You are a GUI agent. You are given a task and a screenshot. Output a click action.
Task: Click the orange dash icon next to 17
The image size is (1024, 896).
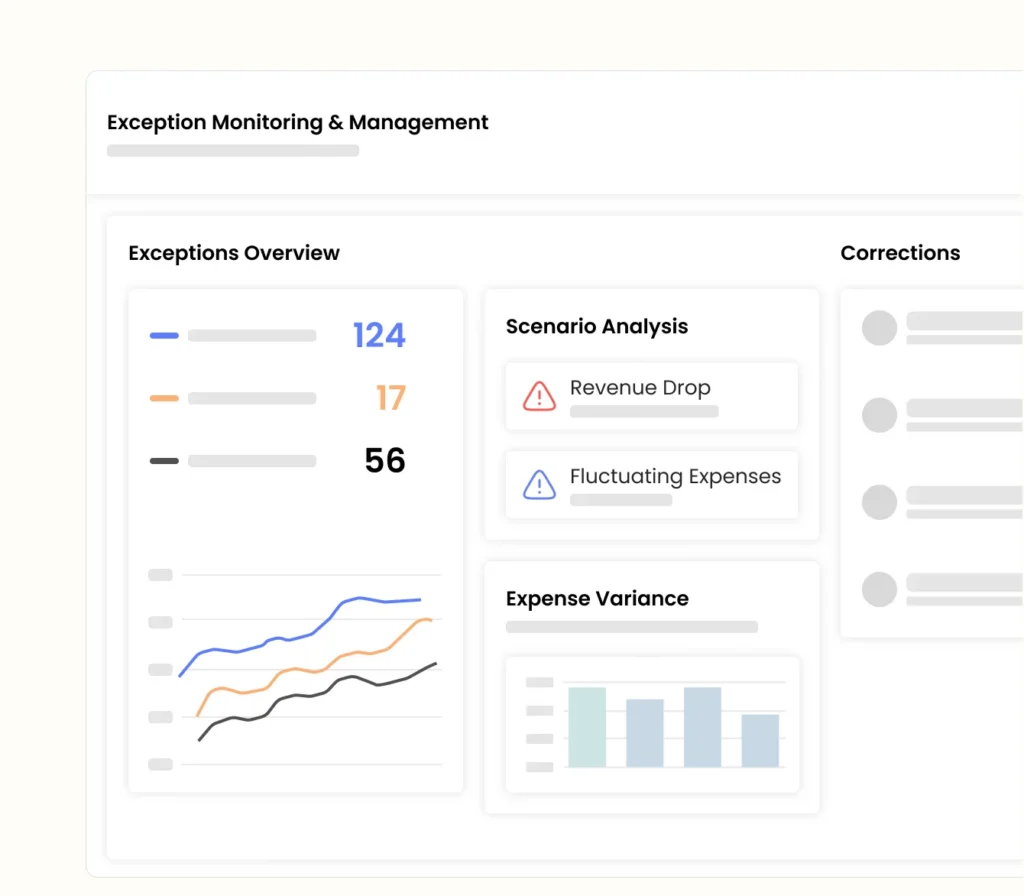(163, 398)
